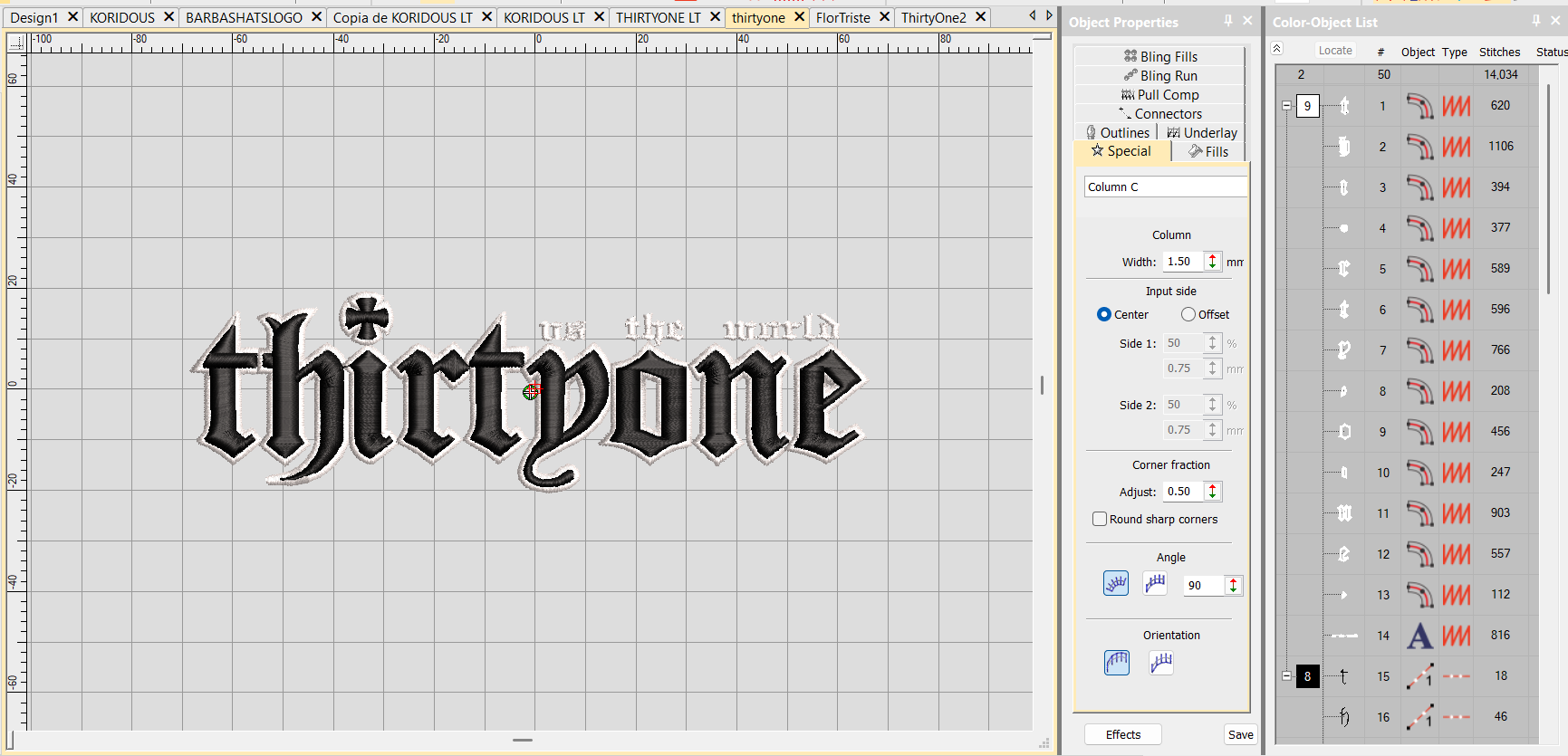This screenshot has height=756, width=1568.
Task: Choose the second Orientation icon
Action: [x=1161, y=663]
